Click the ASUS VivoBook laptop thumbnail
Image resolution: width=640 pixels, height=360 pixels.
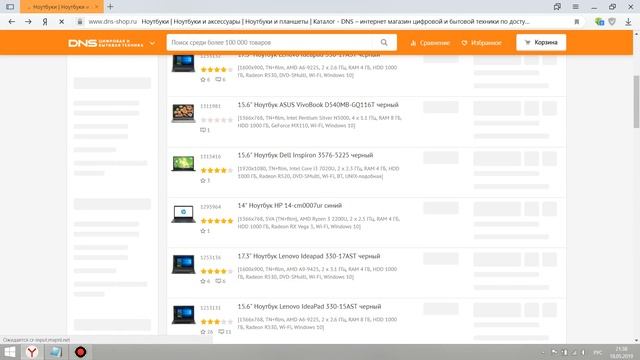click(x=183, y=113)
